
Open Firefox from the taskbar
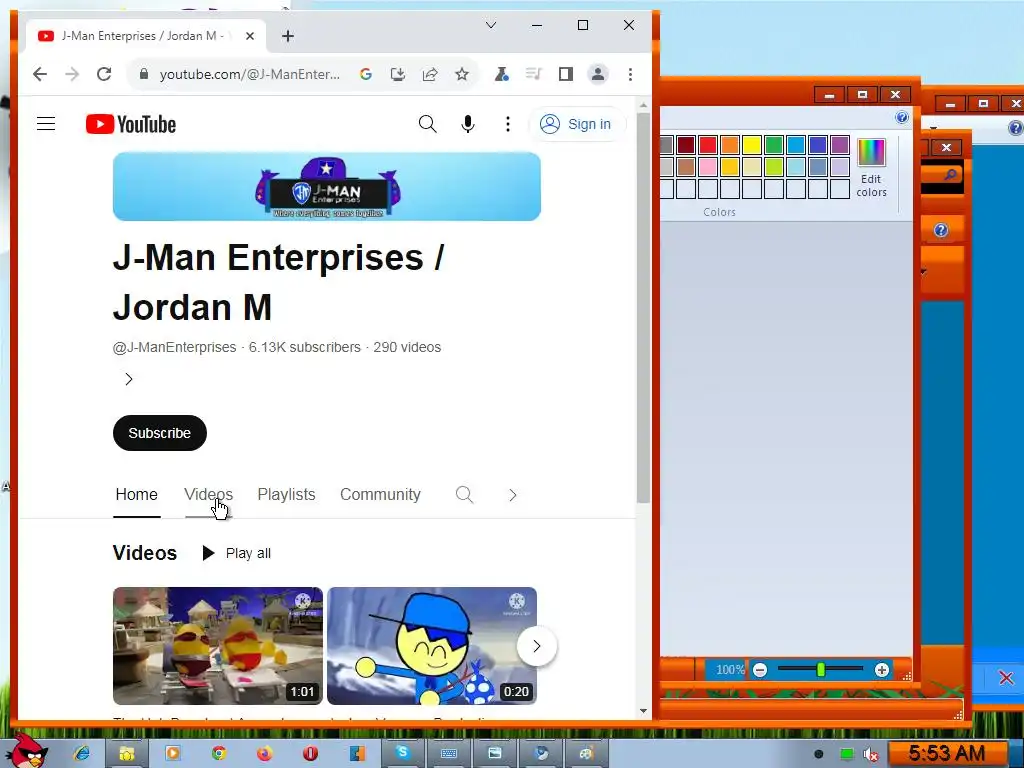point(264,754)
